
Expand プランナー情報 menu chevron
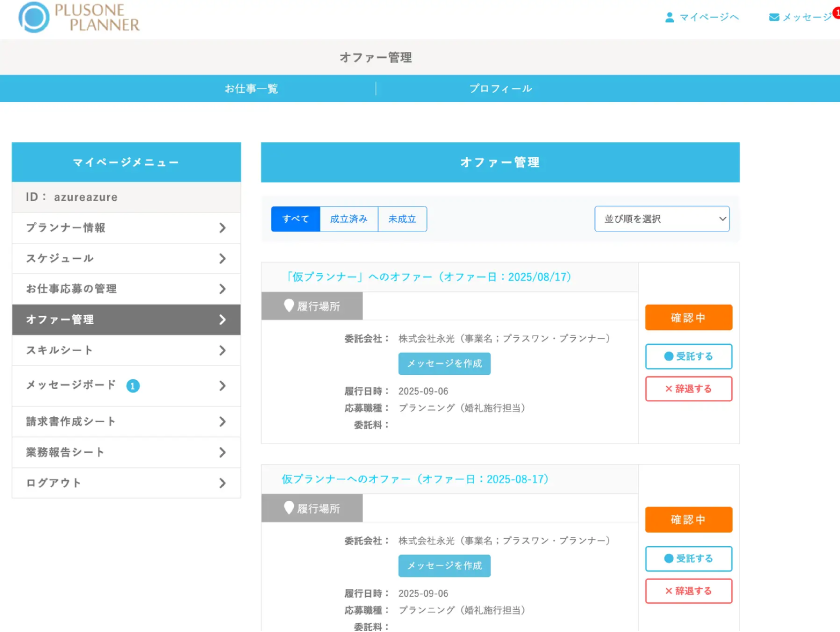(x=222, y=228)
